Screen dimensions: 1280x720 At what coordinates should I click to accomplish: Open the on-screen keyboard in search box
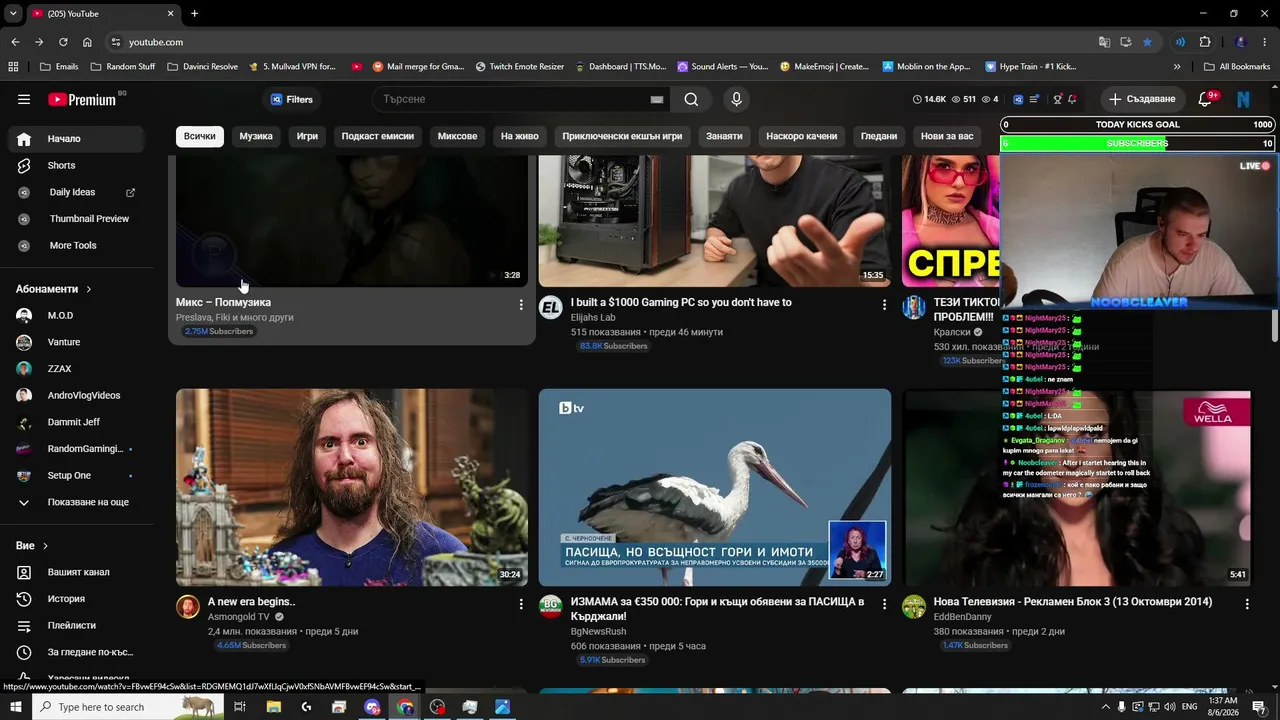point(657,99)
